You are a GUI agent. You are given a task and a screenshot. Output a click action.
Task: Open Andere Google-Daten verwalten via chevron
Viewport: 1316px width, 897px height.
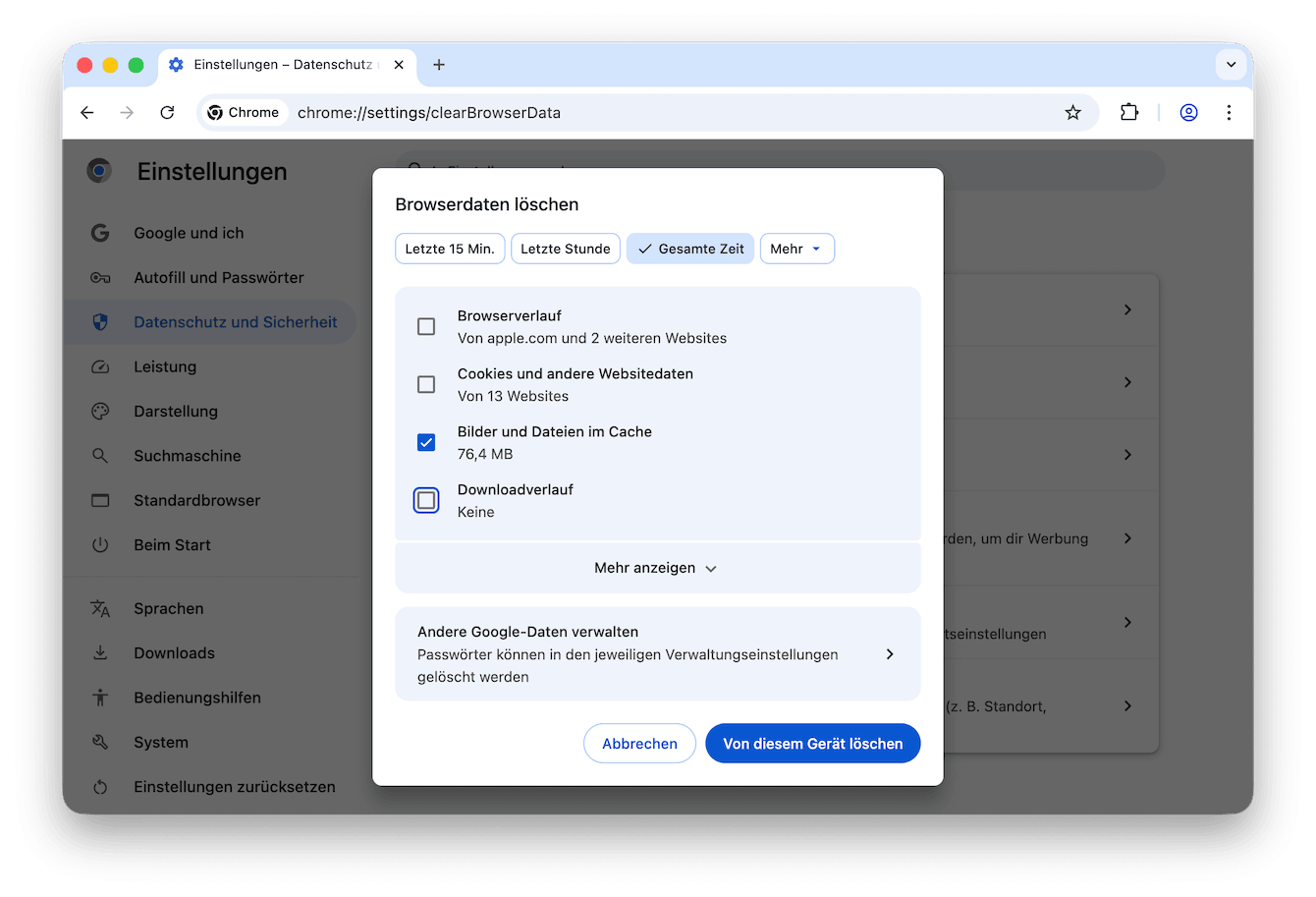tap(889, 653)
